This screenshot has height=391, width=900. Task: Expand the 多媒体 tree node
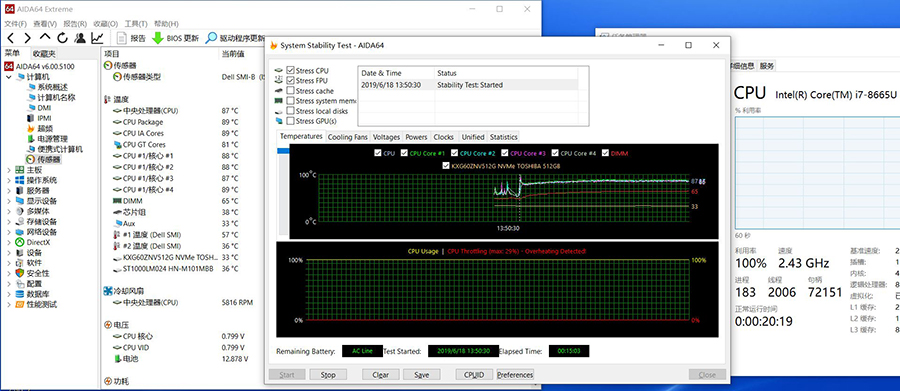coord(9,211)
